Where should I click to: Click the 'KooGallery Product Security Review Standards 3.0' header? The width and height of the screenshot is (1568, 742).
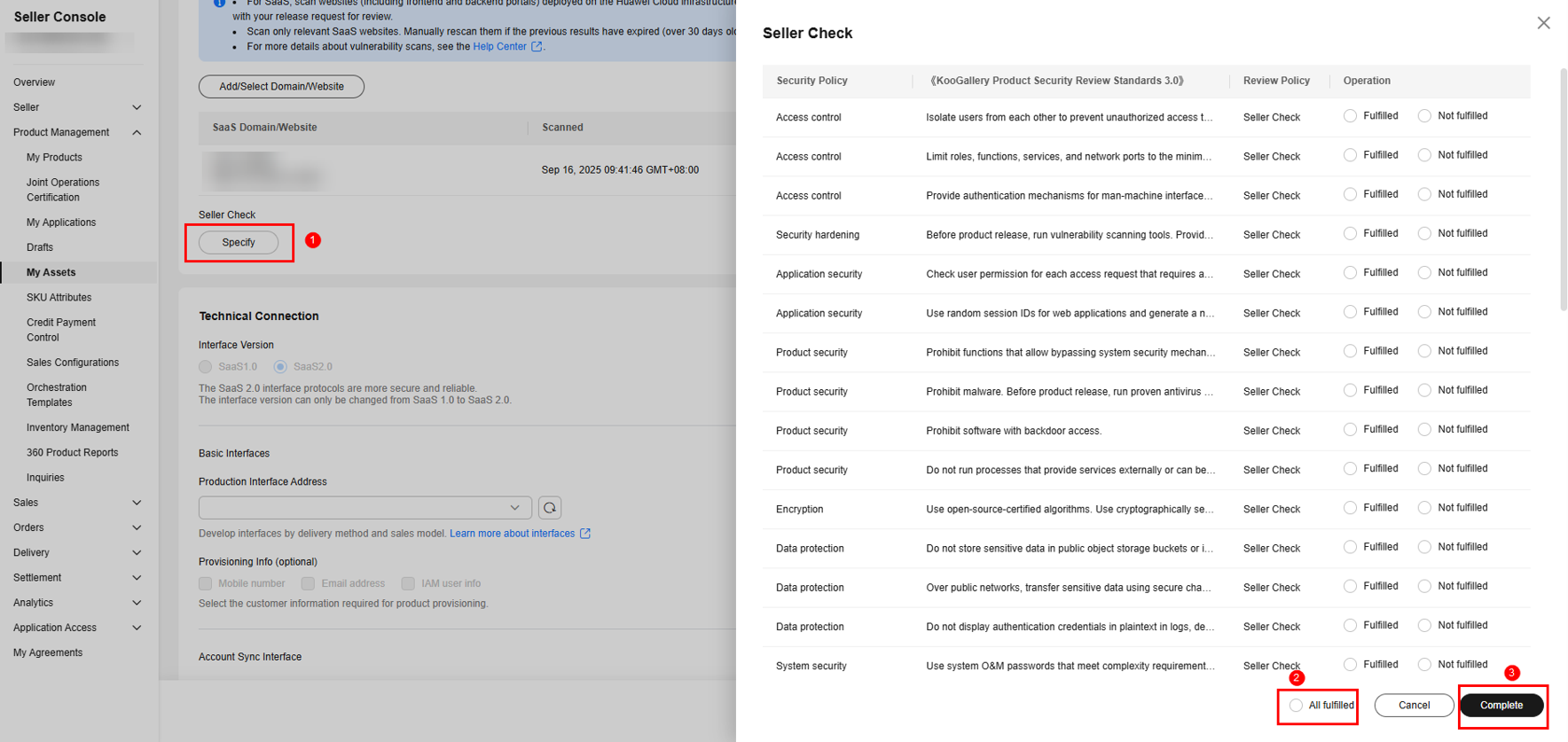pos(1056,81)
